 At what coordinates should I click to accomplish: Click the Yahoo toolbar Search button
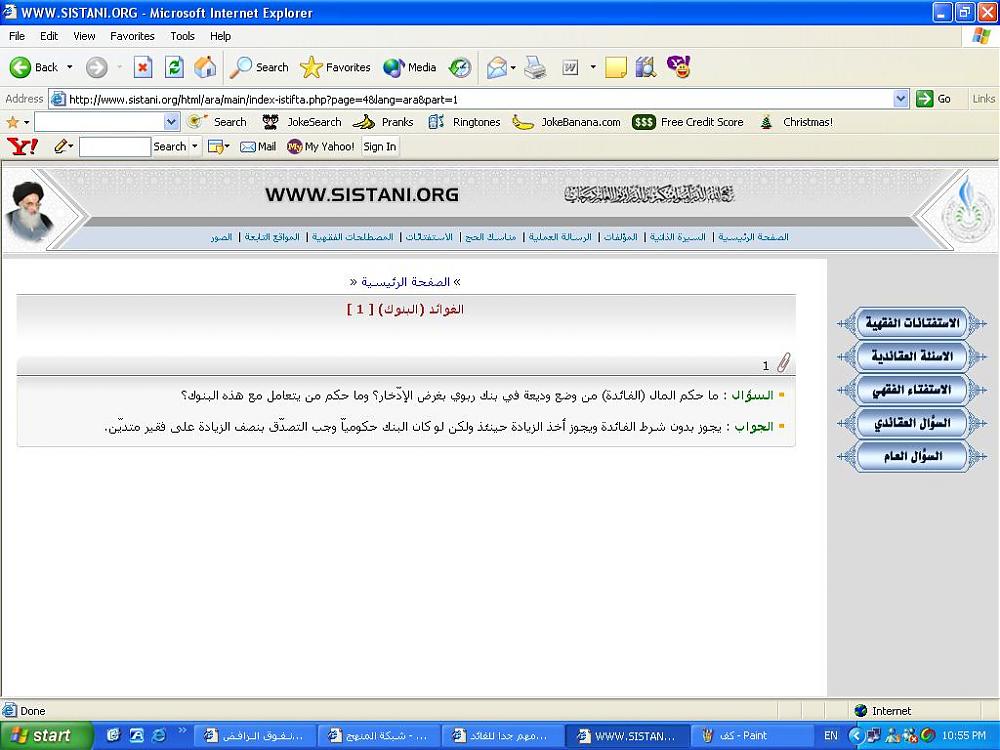pos(170,147)
